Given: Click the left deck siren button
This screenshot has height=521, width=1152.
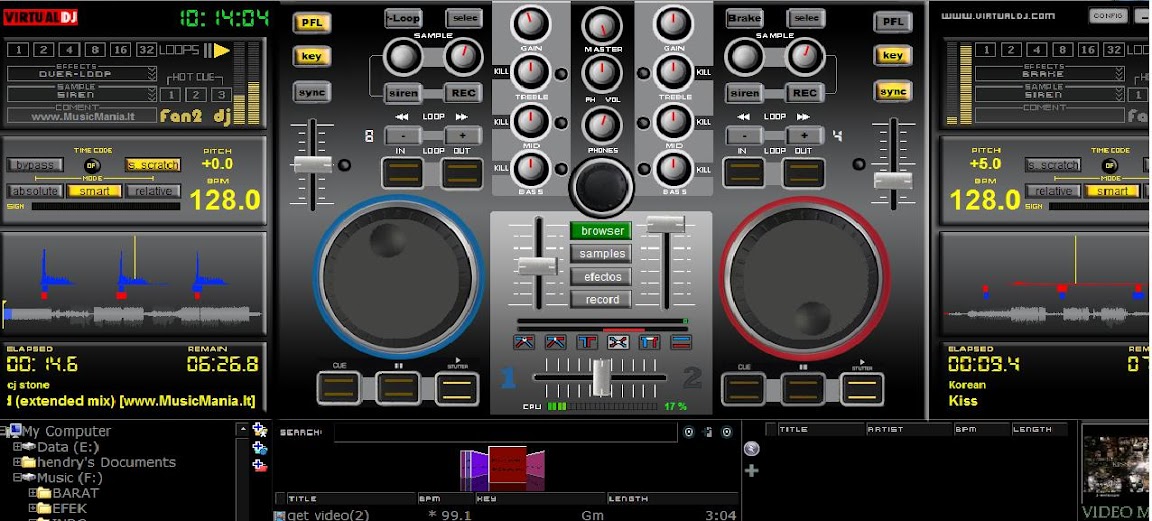Looking at the screenshot, I should (403, 93).
